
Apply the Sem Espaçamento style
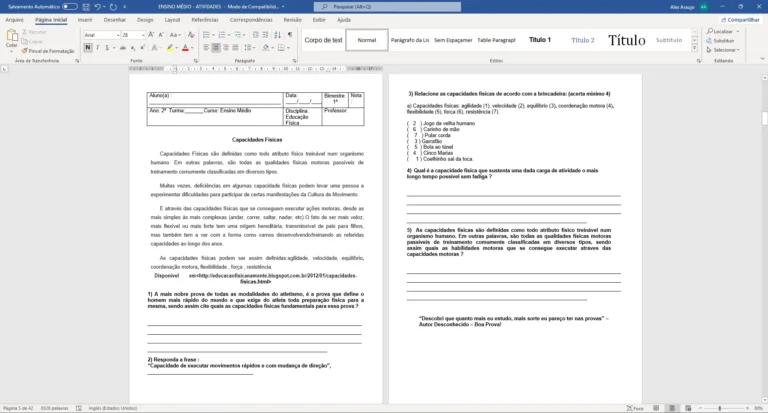click(453, 40)
